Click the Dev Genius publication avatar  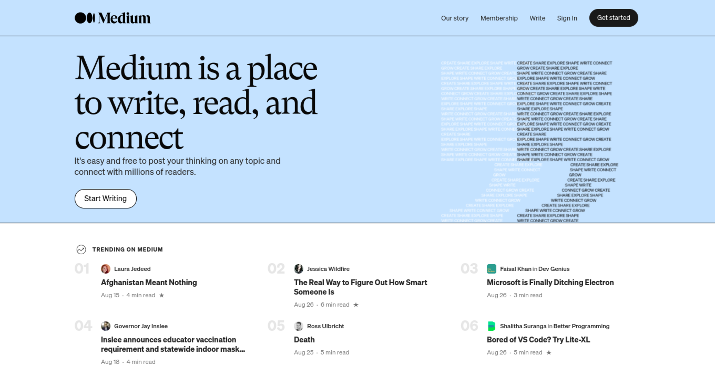(492, 269)
